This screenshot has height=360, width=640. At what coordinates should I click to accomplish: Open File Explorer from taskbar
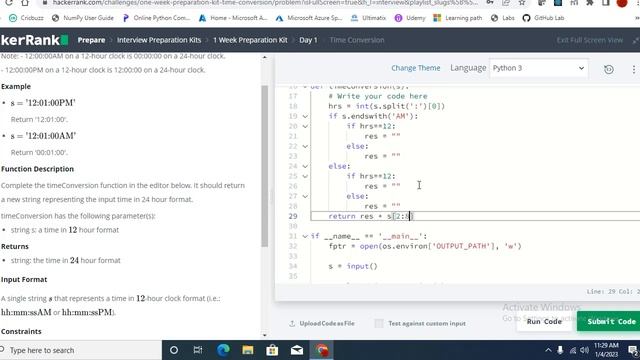[x=248, y=350]
